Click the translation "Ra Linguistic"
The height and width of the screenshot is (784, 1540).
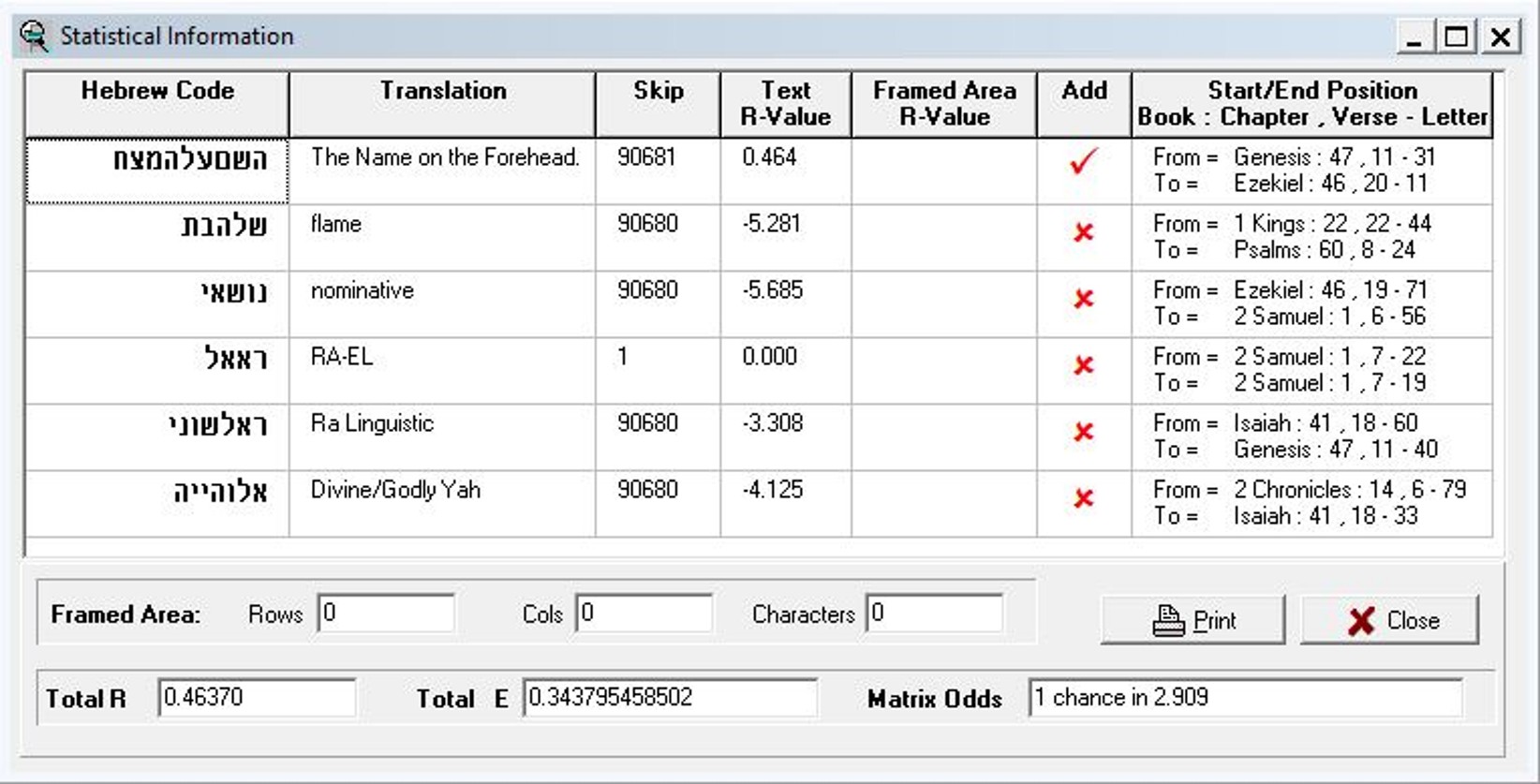coord(373,423)
